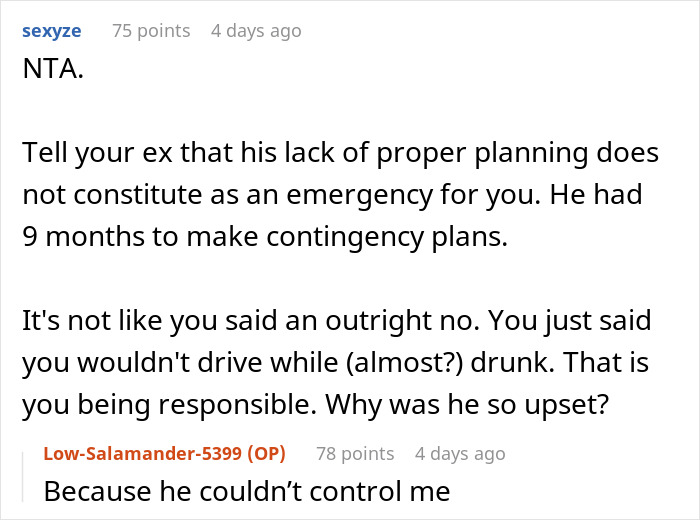Open the sexyze user profile link
This screenshot has height=520, width=700.
pyautogui.click(x=50, y=31)
